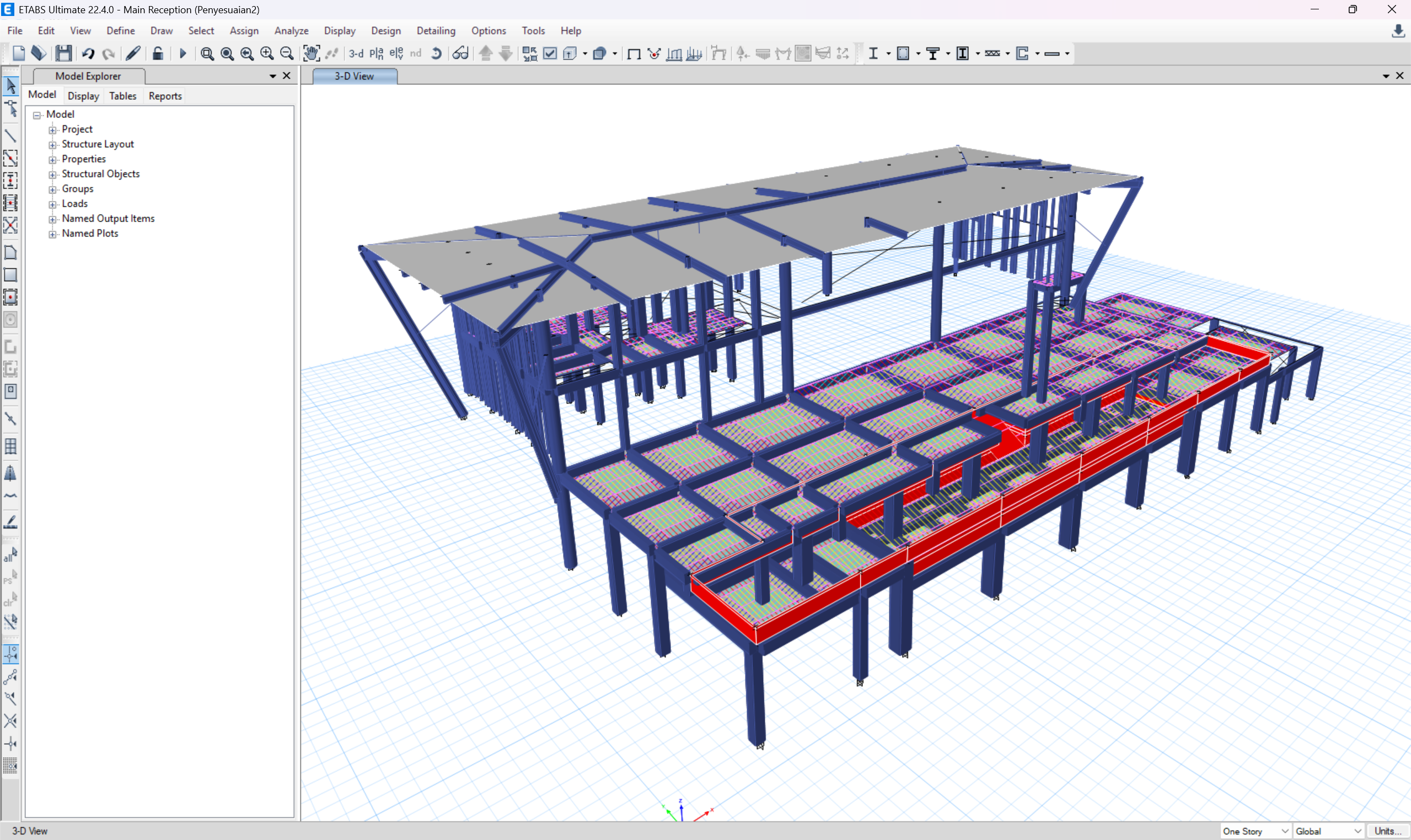The width and height of the screenshot is (1411, 840).
Task: Open the Reports tab in Model Explorer
Action: click(x=165, y=96)
